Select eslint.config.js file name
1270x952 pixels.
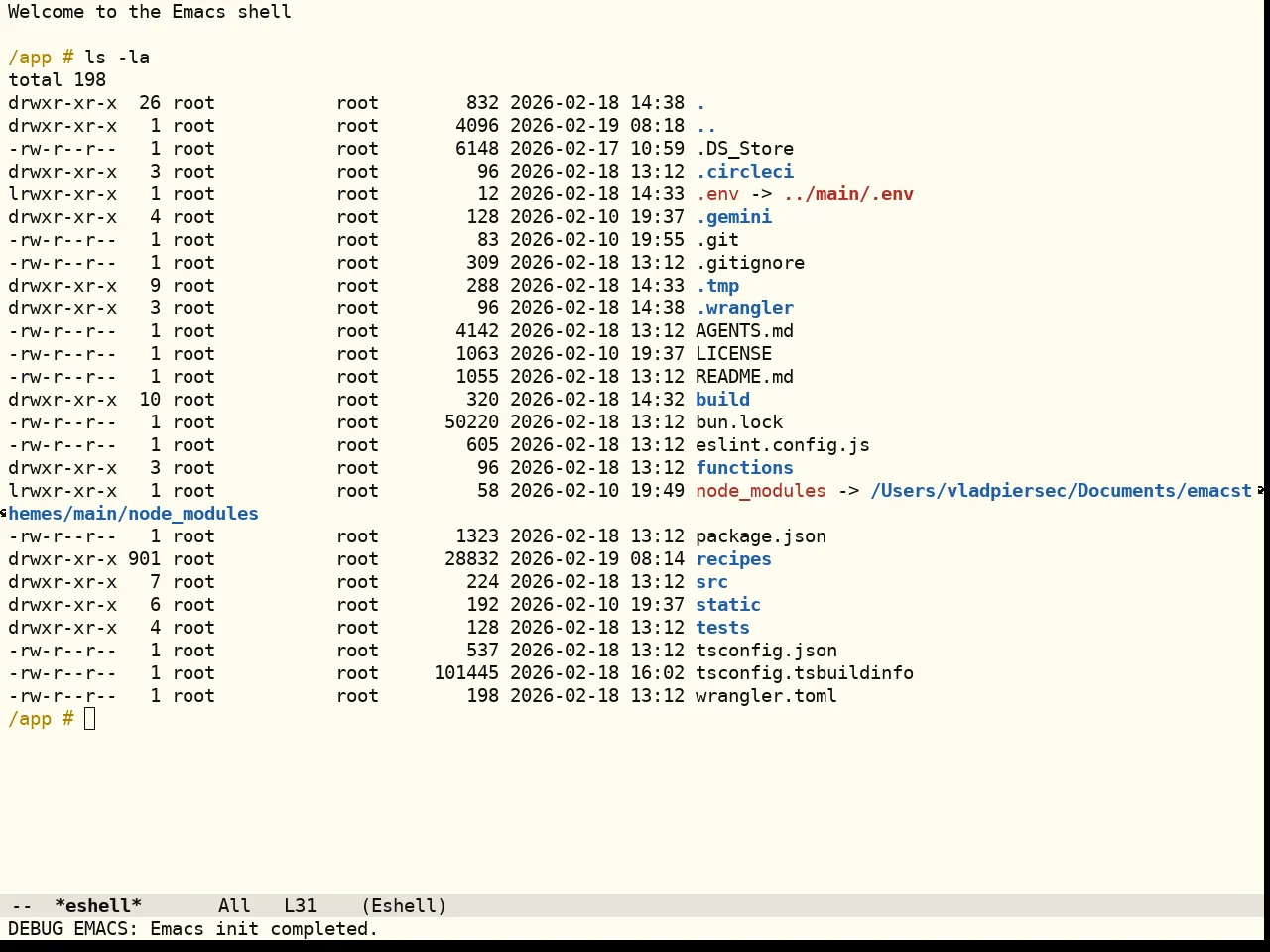[x=783, y=445]
